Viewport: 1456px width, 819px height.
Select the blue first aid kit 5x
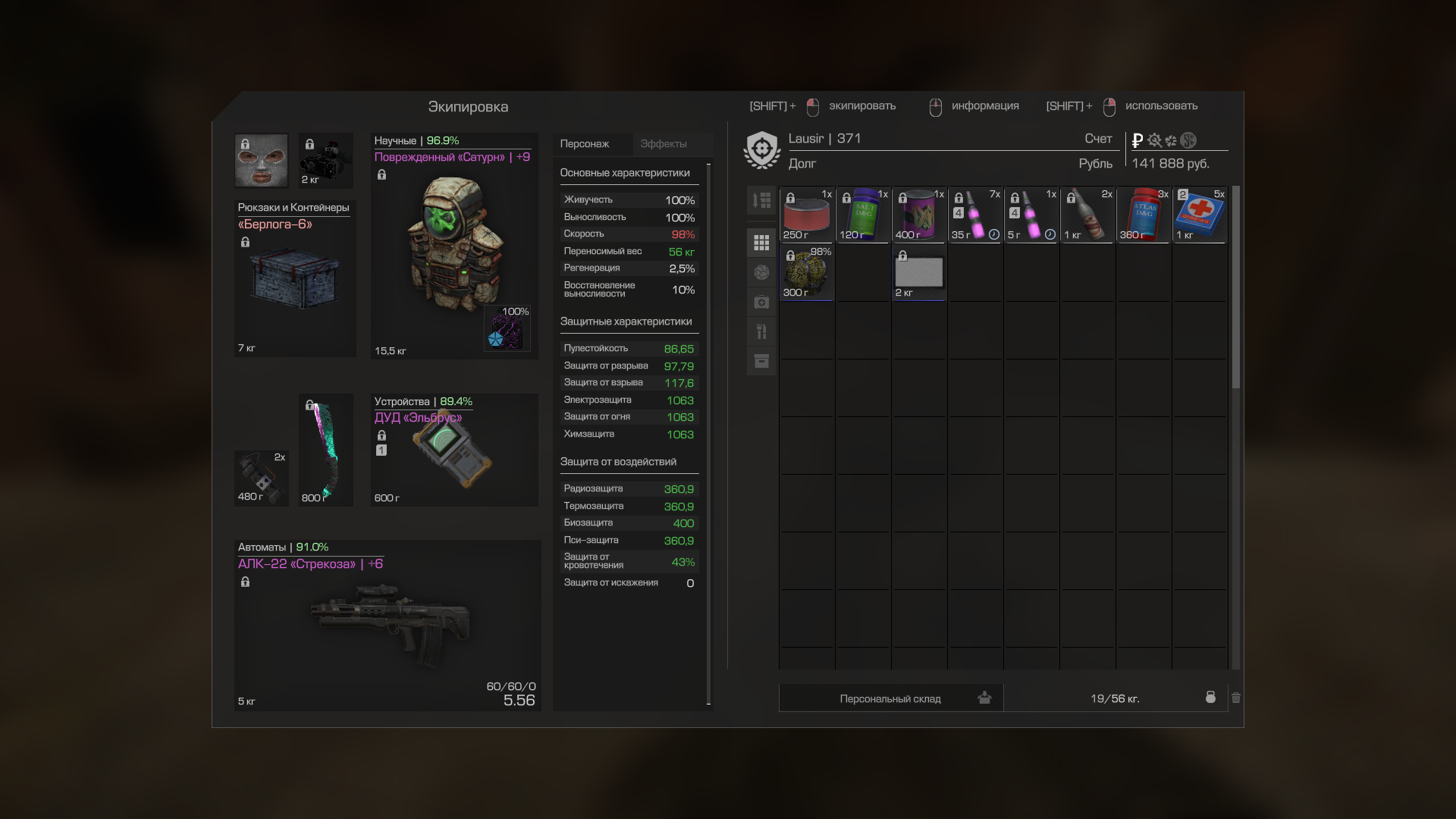(1200, 215)
